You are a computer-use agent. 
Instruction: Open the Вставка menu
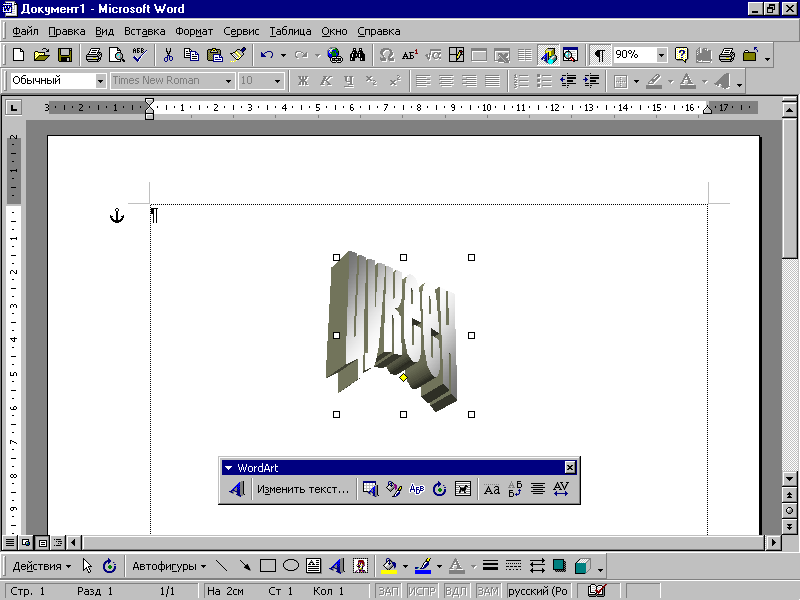tap(145, 31)
